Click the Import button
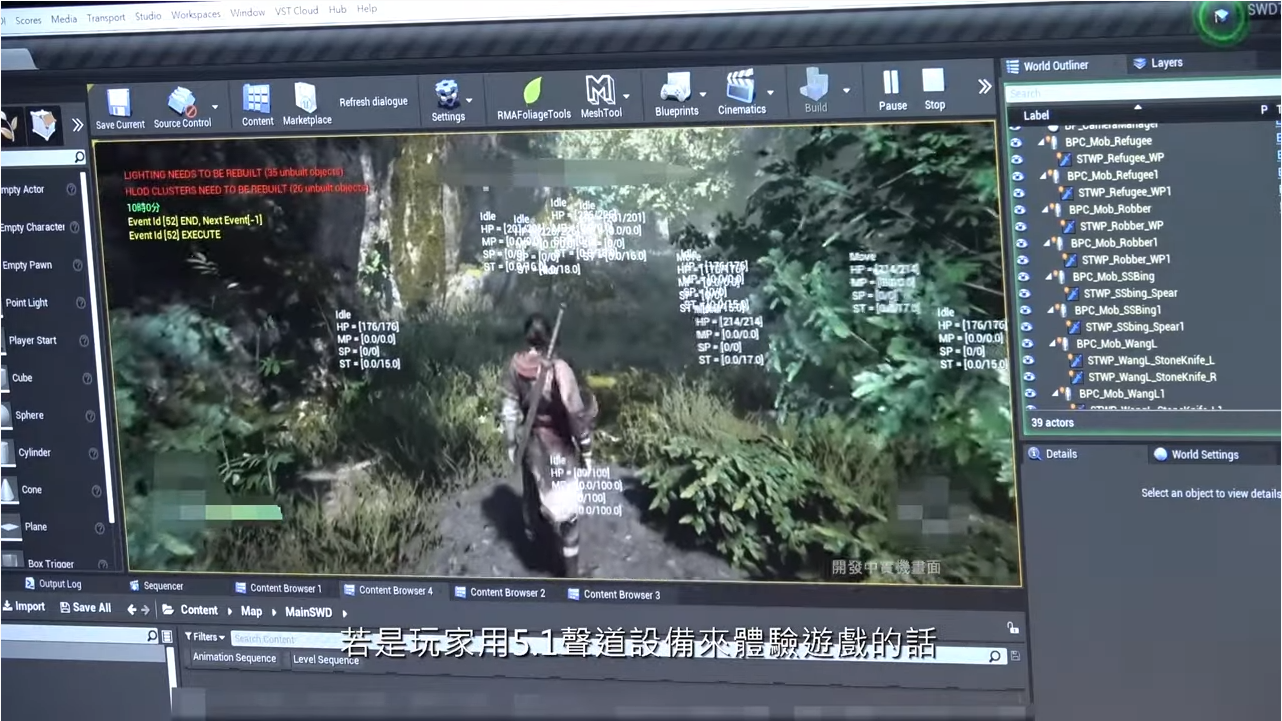1282x721 pixels. [23, 607]
